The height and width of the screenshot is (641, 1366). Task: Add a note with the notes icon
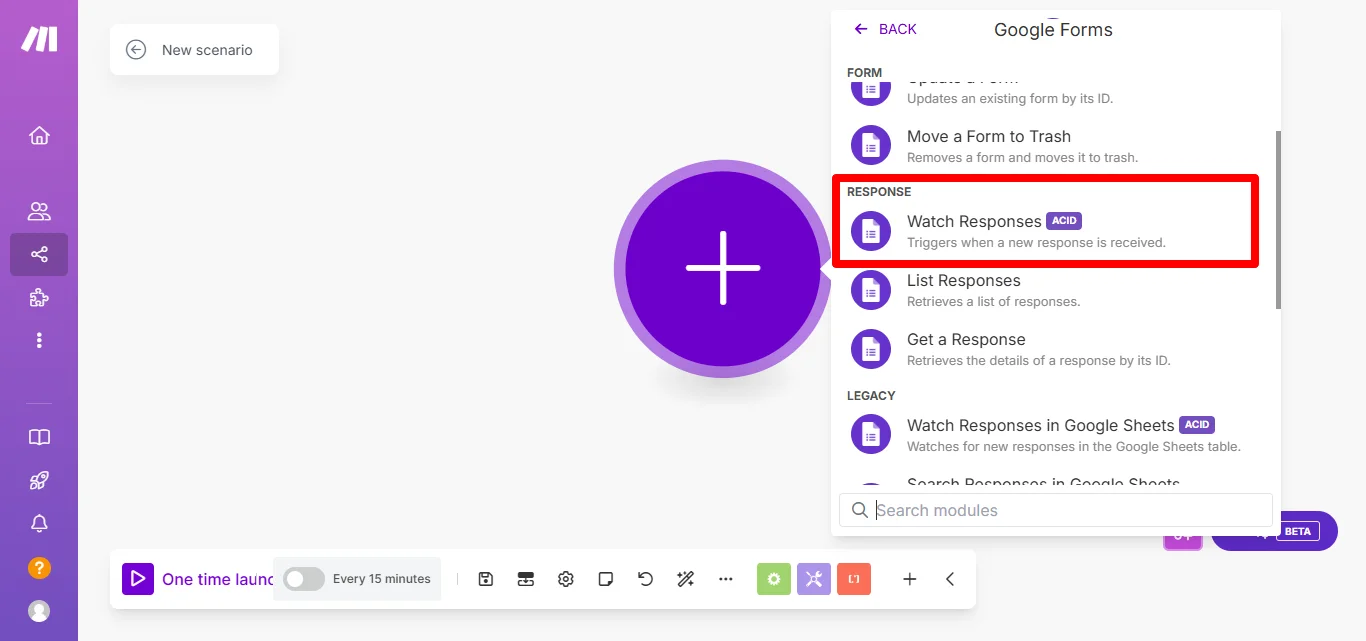(x=605, y=579)
